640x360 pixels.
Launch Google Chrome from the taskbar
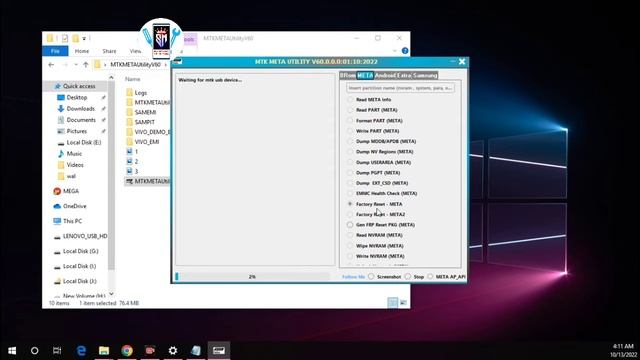pyautogui.click(x=127, y=351)
